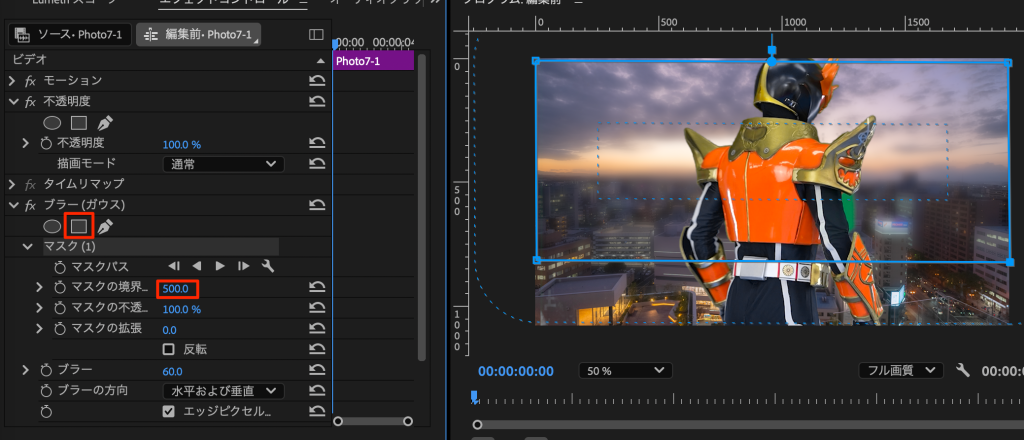Click the pen mask tool under ブラー (ガウス)
Image resolution: width=1024 pixels, height=440 pixels.
point(105,226)
